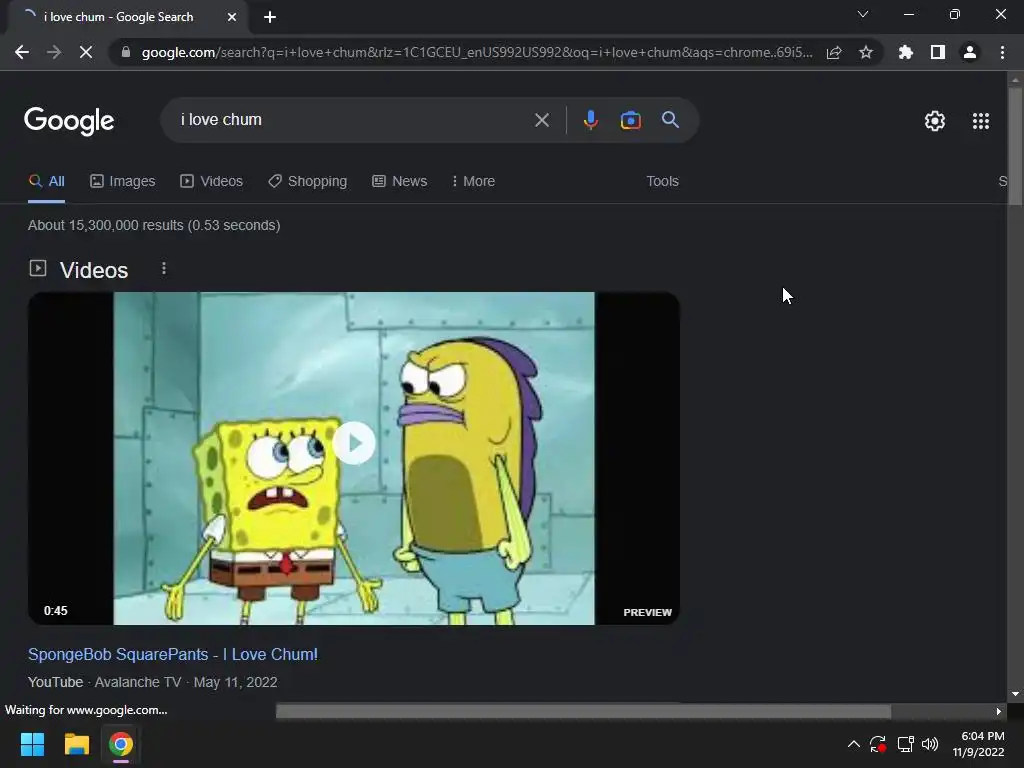
Task: Open the SpongeBob video thumbnail
Action: click(x=354, y=458)
